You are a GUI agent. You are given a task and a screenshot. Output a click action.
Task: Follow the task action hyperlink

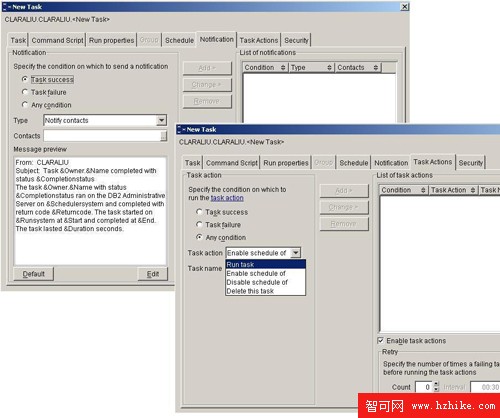point(227,198)
